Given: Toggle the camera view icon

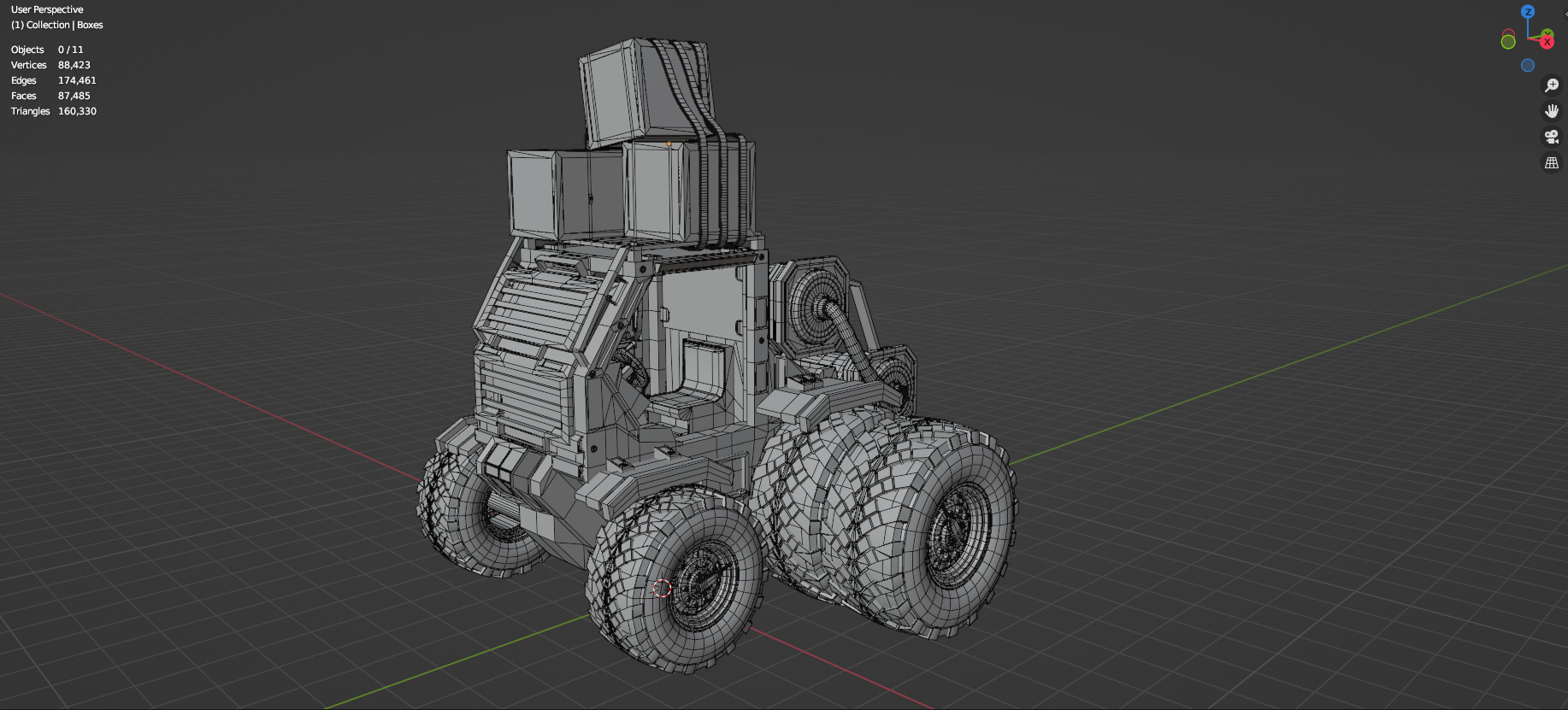Looking at the screenshot, I should (1552, 137).
